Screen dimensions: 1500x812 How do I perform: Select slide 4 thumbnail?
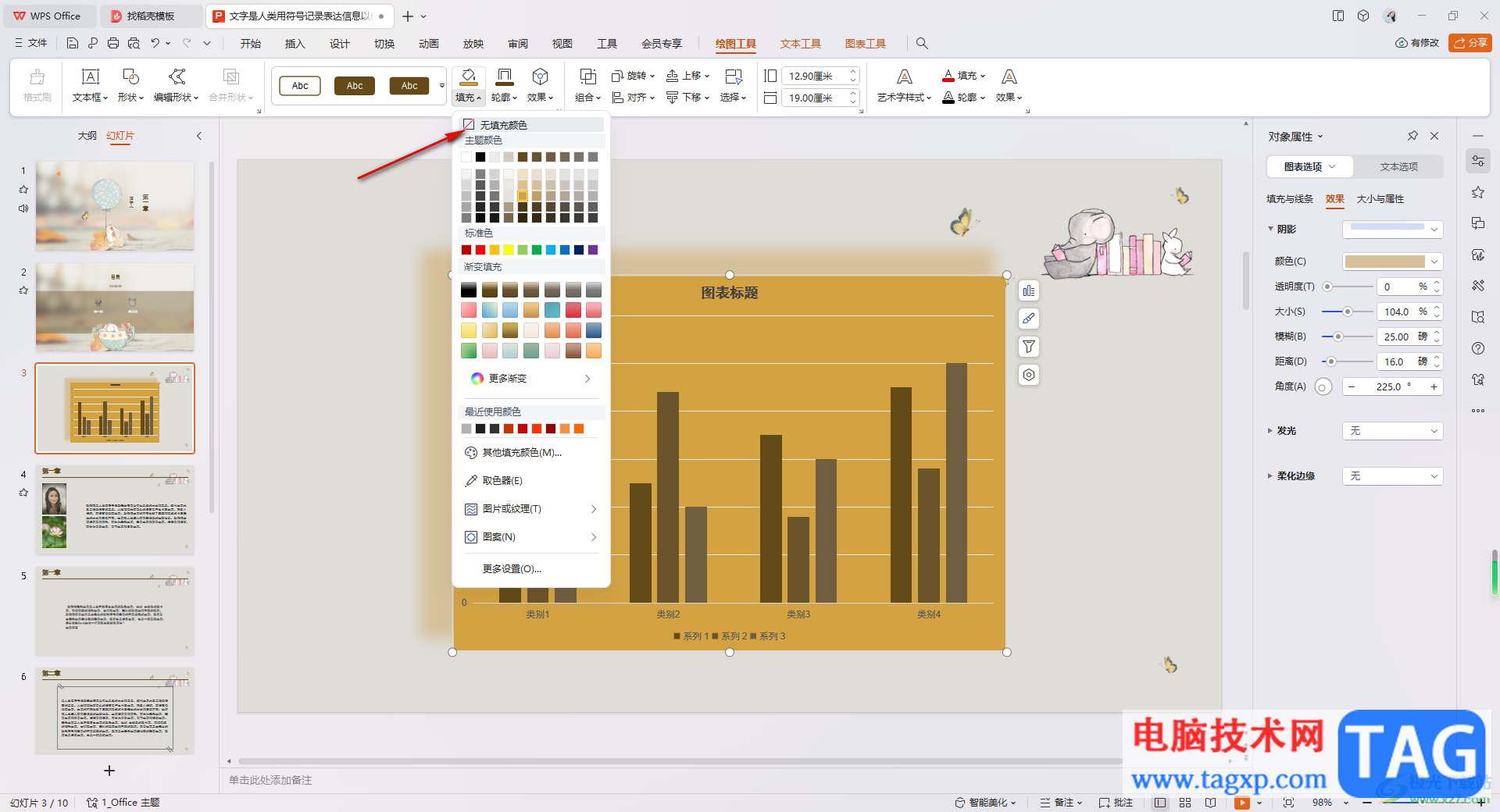coord(115,510)
